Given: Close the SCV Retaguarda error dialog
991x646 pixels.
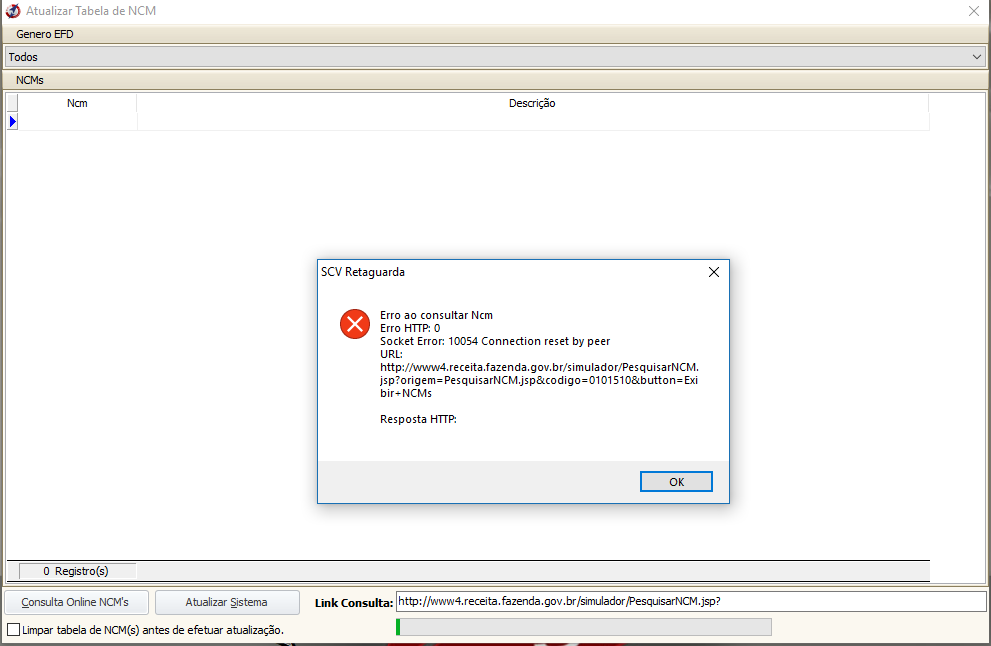Looking at the screenshot, I should [x=714, y=272].
